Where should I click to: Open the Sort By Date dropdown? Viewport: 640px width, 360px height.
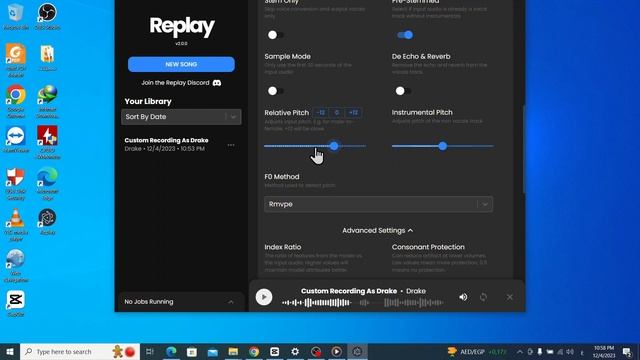[x=181, y=117]
